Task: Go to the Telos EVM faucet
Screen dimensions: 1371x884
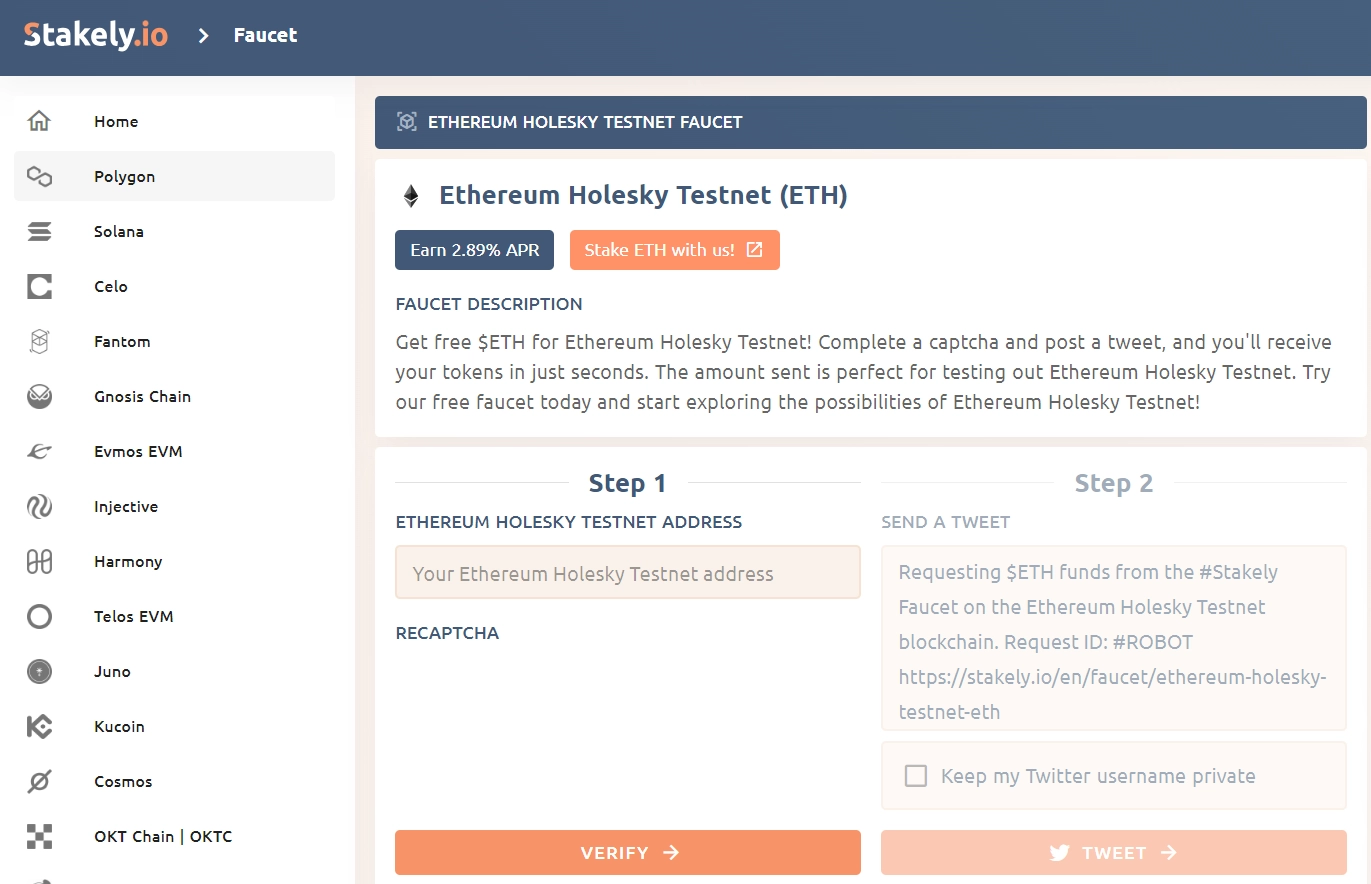Action: [x=133, y=617]
